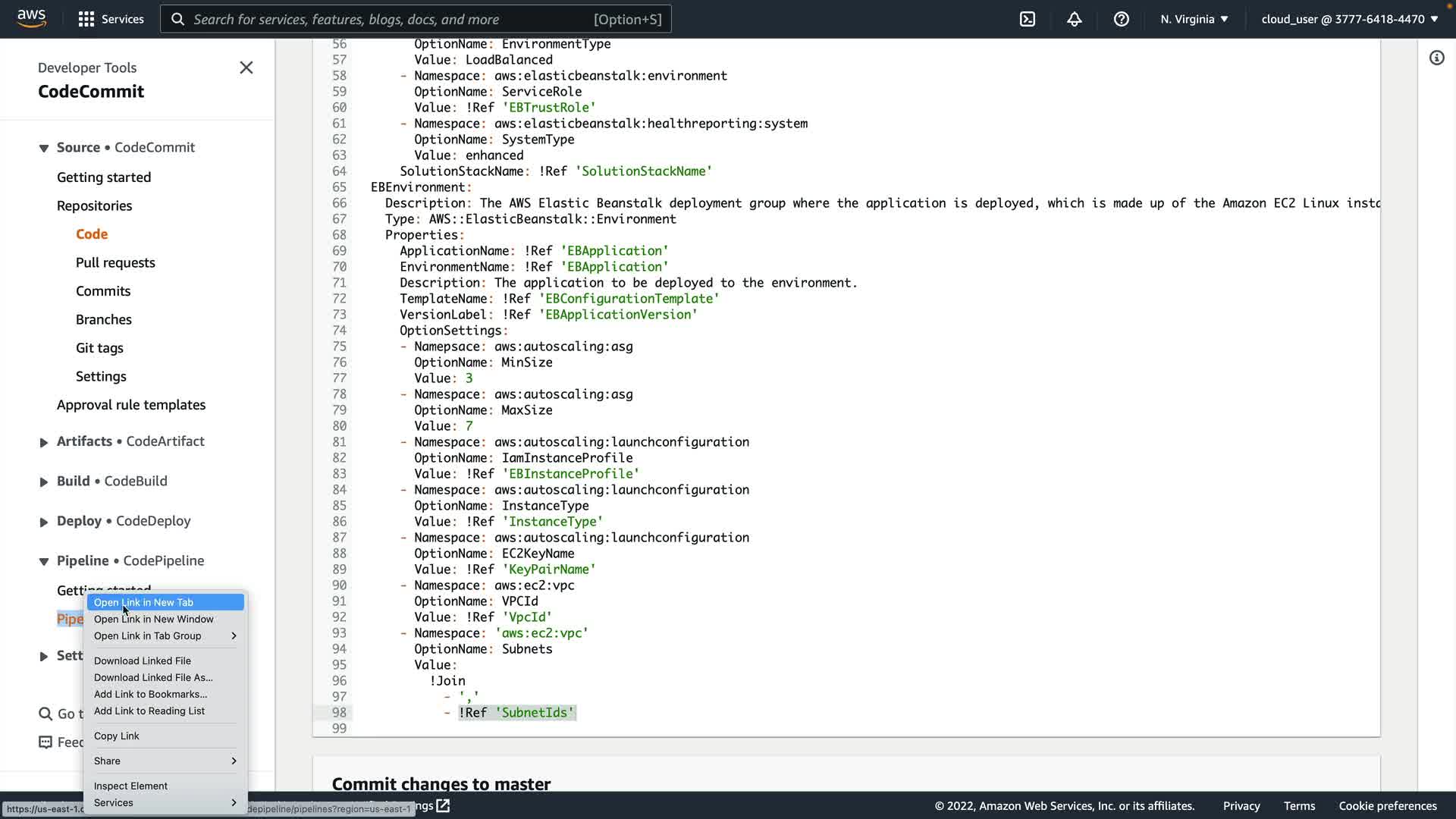Open the notifications bell

[1074, 19]
